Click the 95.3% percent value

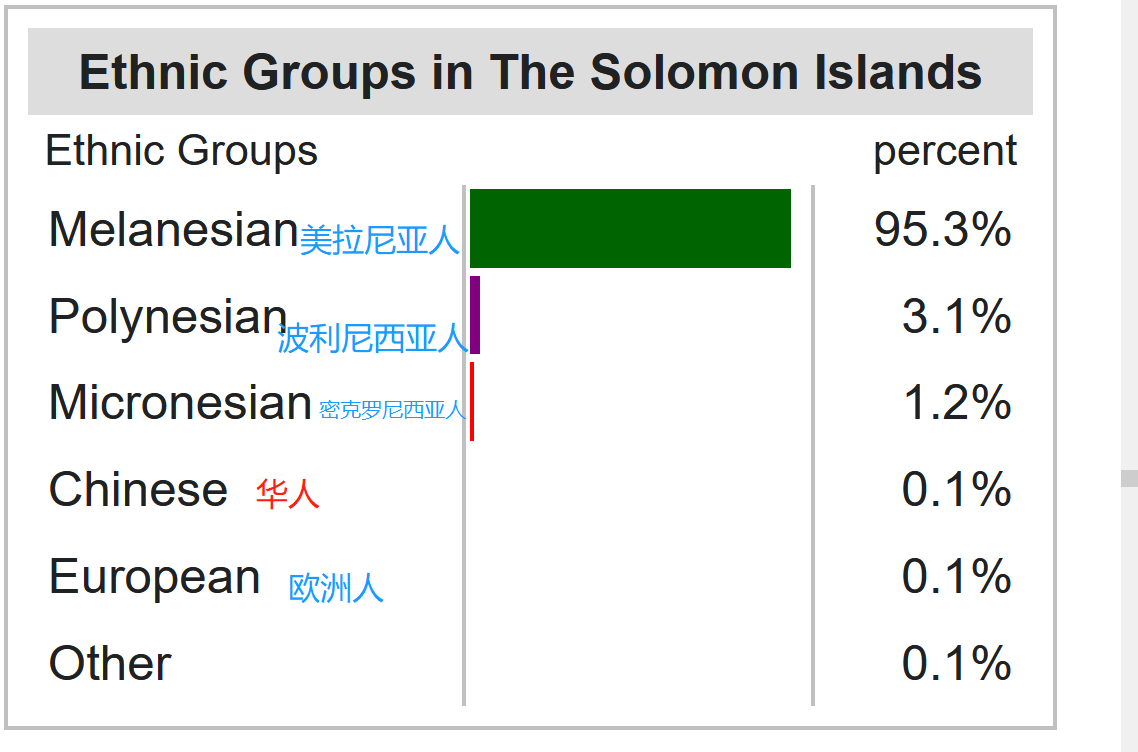tap(943, 229)
